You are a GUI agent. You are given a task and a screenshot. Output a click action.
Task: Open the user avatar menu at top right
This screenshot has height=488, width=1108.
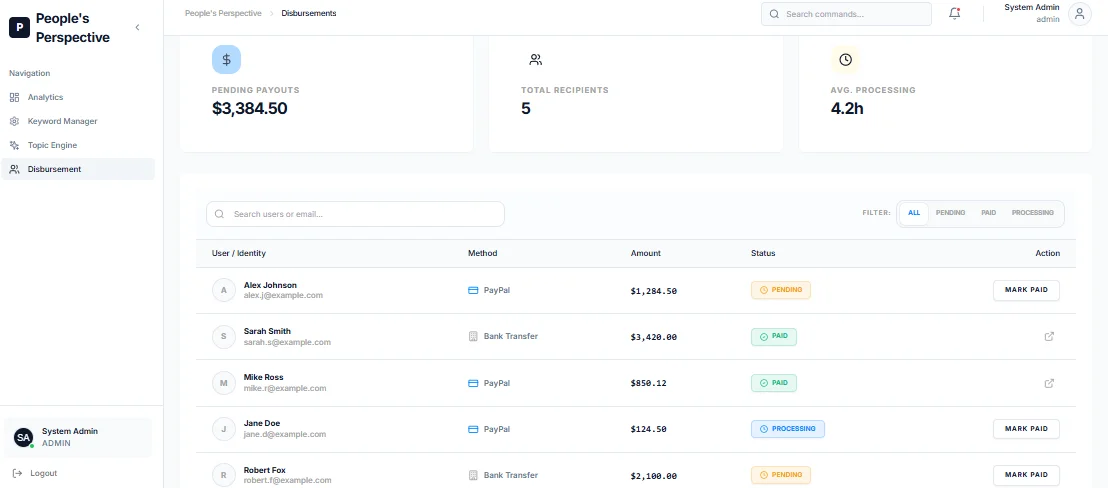[x=1079, y=13]
